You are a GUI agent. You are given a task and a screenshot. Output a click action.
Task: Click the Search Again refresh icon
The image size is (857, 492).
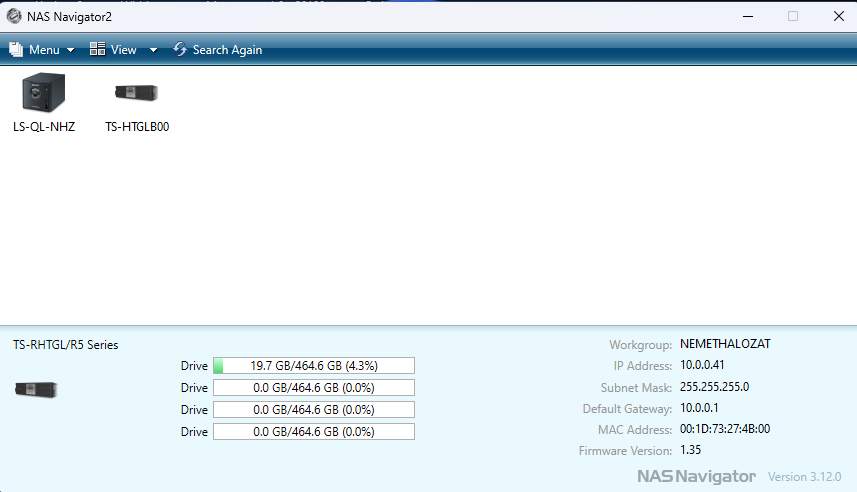click(x=180, y=49)
